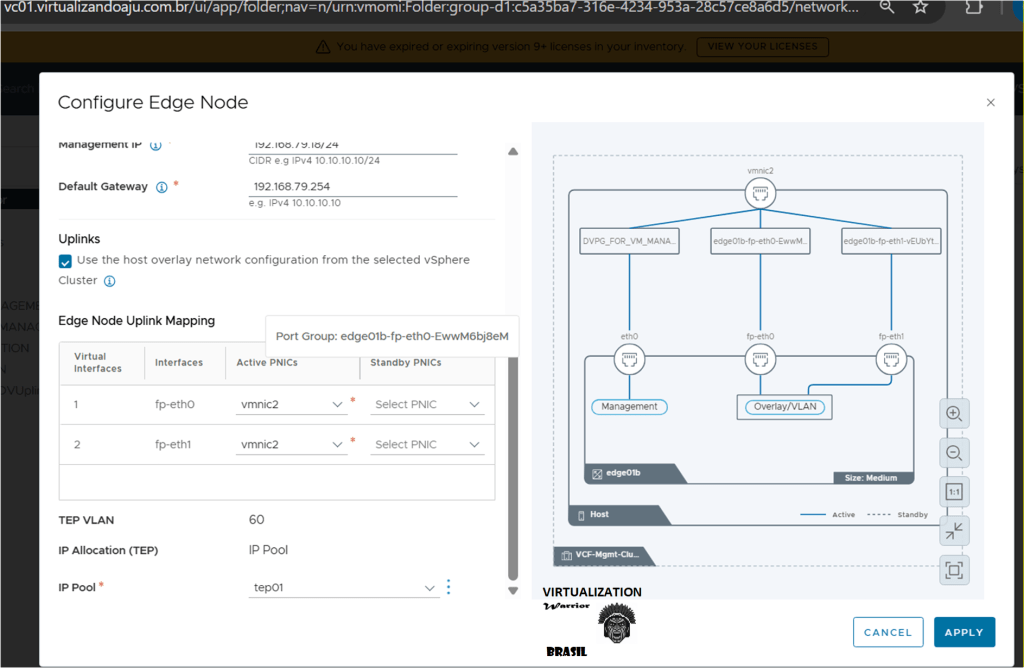Expand the IP Pool tep01 dropdown
Image resolution: width=1024 pixels, height=668 pixels.
click(343, 588)
